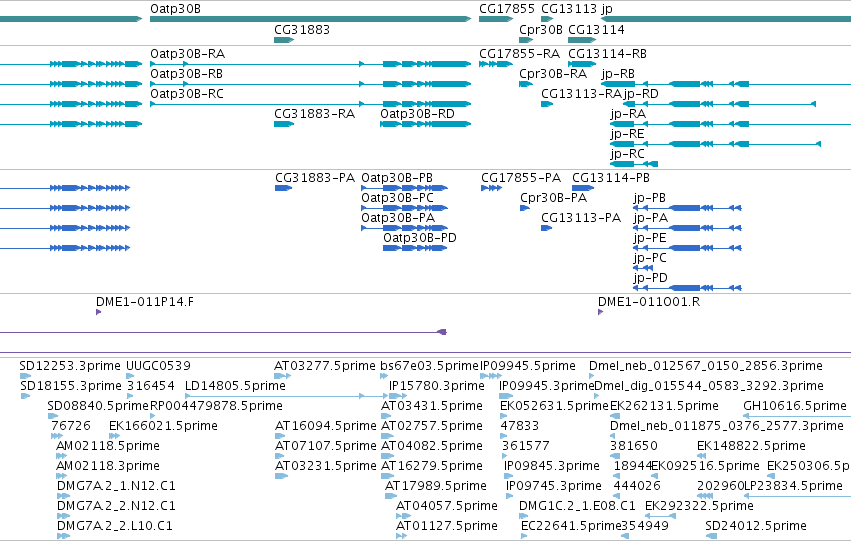Click the CG13113-RA transcript label
This screenshot has height=541, width=851.
(x=581, y=94)
